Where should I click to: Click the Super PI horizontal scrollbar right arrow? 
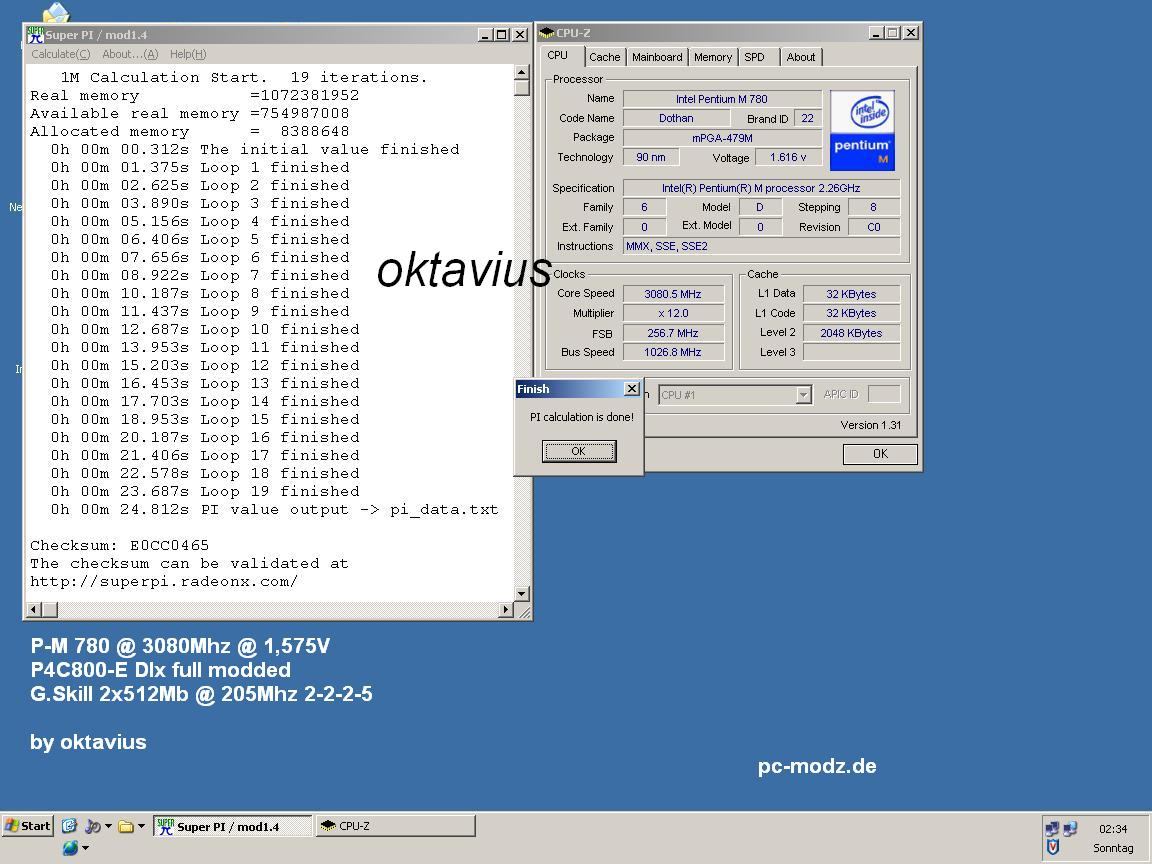pyautogui.click(x=505, y=609)
